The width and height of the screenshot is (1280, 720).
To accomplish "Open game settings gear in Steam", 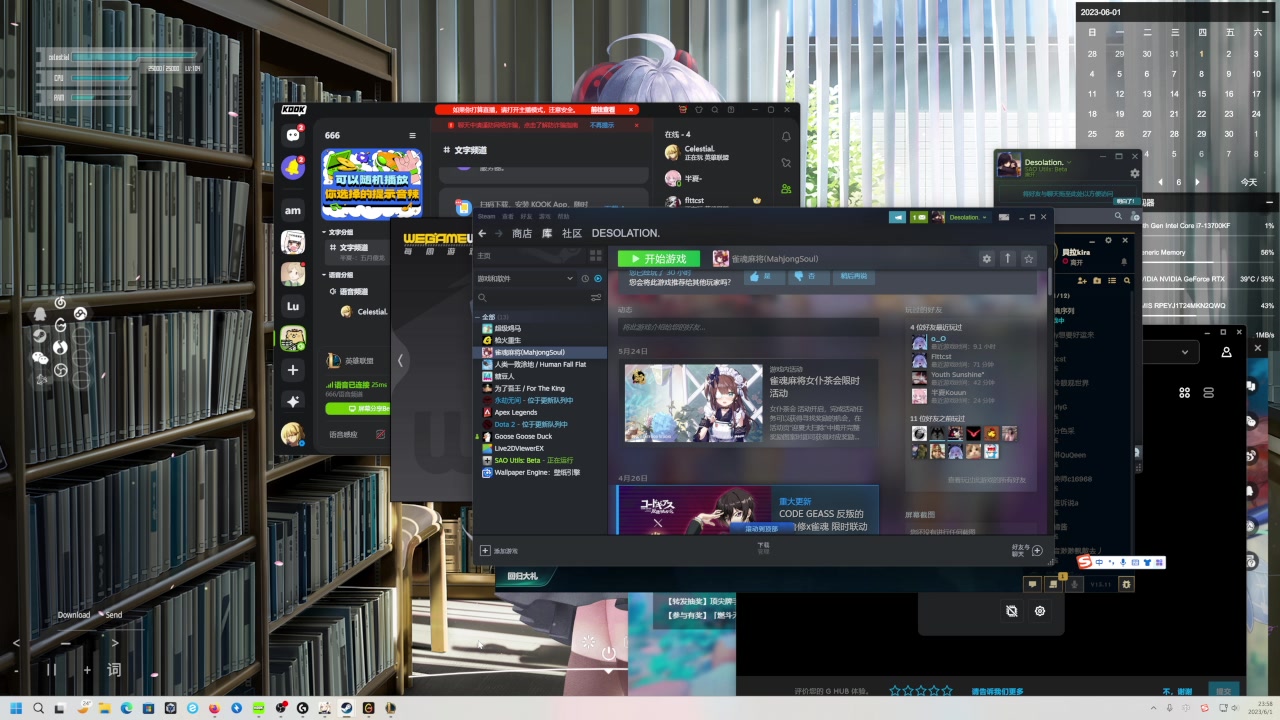I will pos(986,258).
